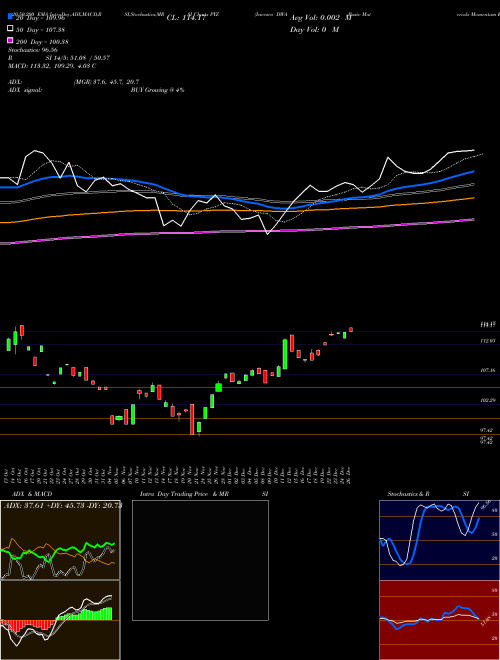Click the white 50 Day legend swatch
500x660 pixels.
pos(11,29)
